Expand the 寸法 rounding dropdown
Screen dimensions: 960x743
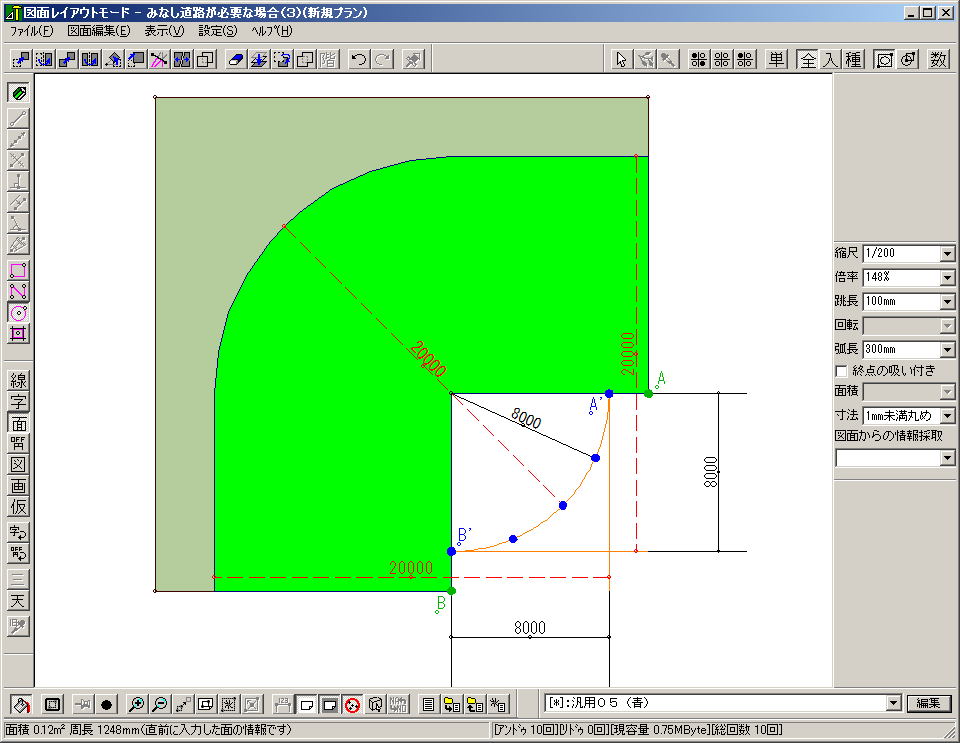coord(947,416)
